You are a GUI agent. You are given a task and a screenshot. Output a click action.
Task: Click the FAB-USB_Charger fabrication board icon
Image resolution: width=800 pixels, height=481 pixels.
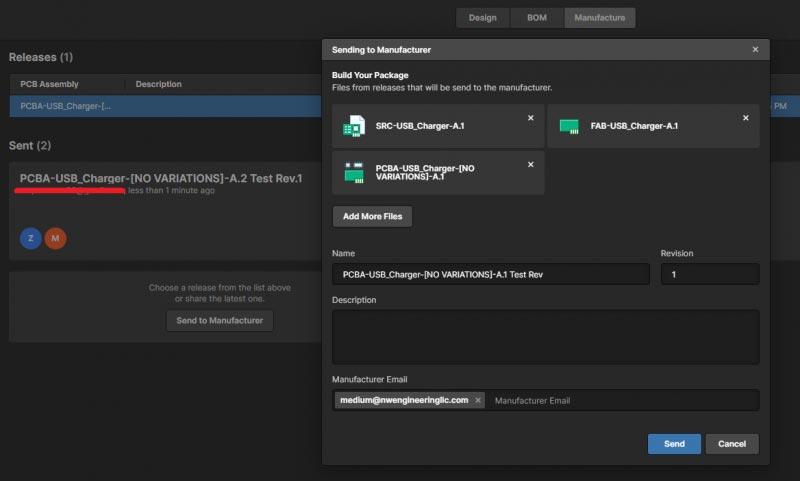[x=569, y=126]
